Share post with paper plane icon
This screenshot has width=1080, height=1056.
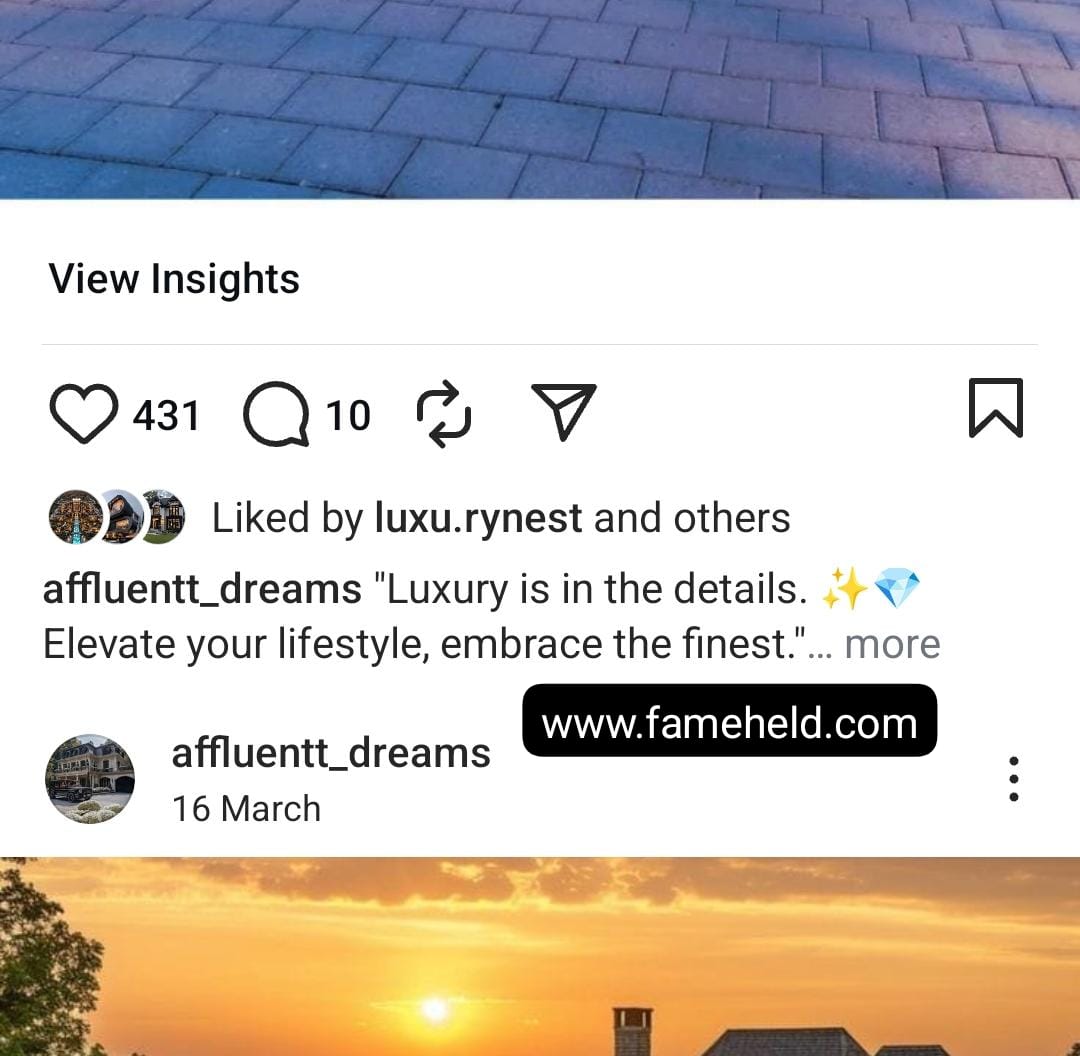click(564, 411)
